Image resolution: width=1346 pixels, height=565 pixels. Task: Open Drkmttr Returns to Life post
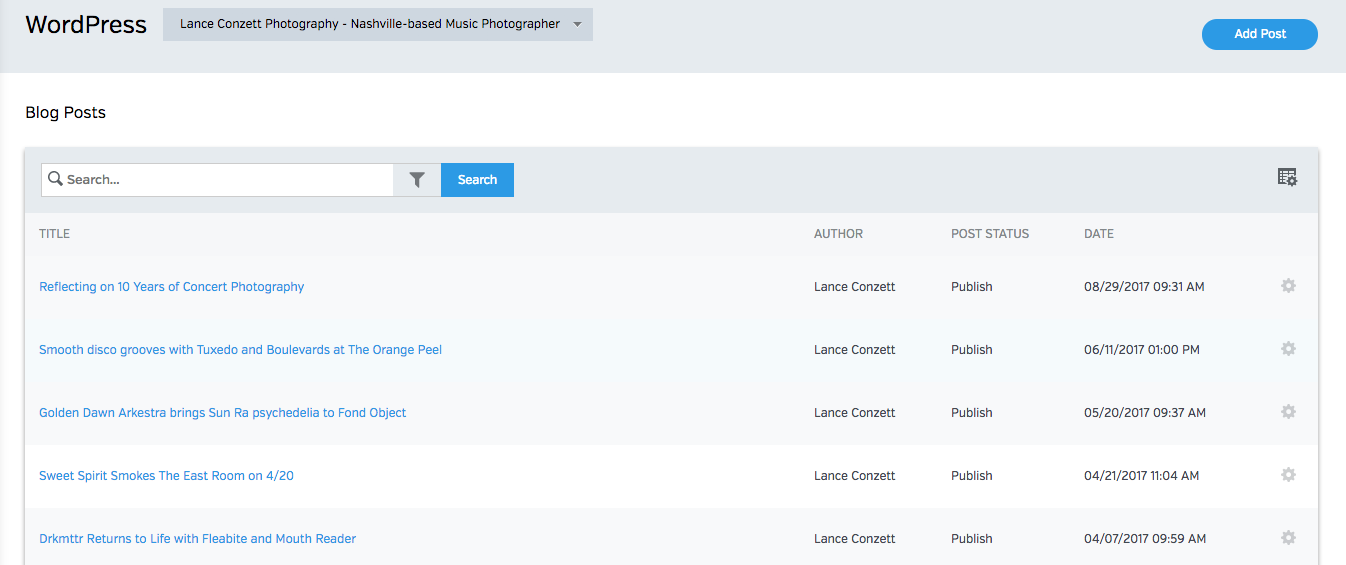point(197,539)
